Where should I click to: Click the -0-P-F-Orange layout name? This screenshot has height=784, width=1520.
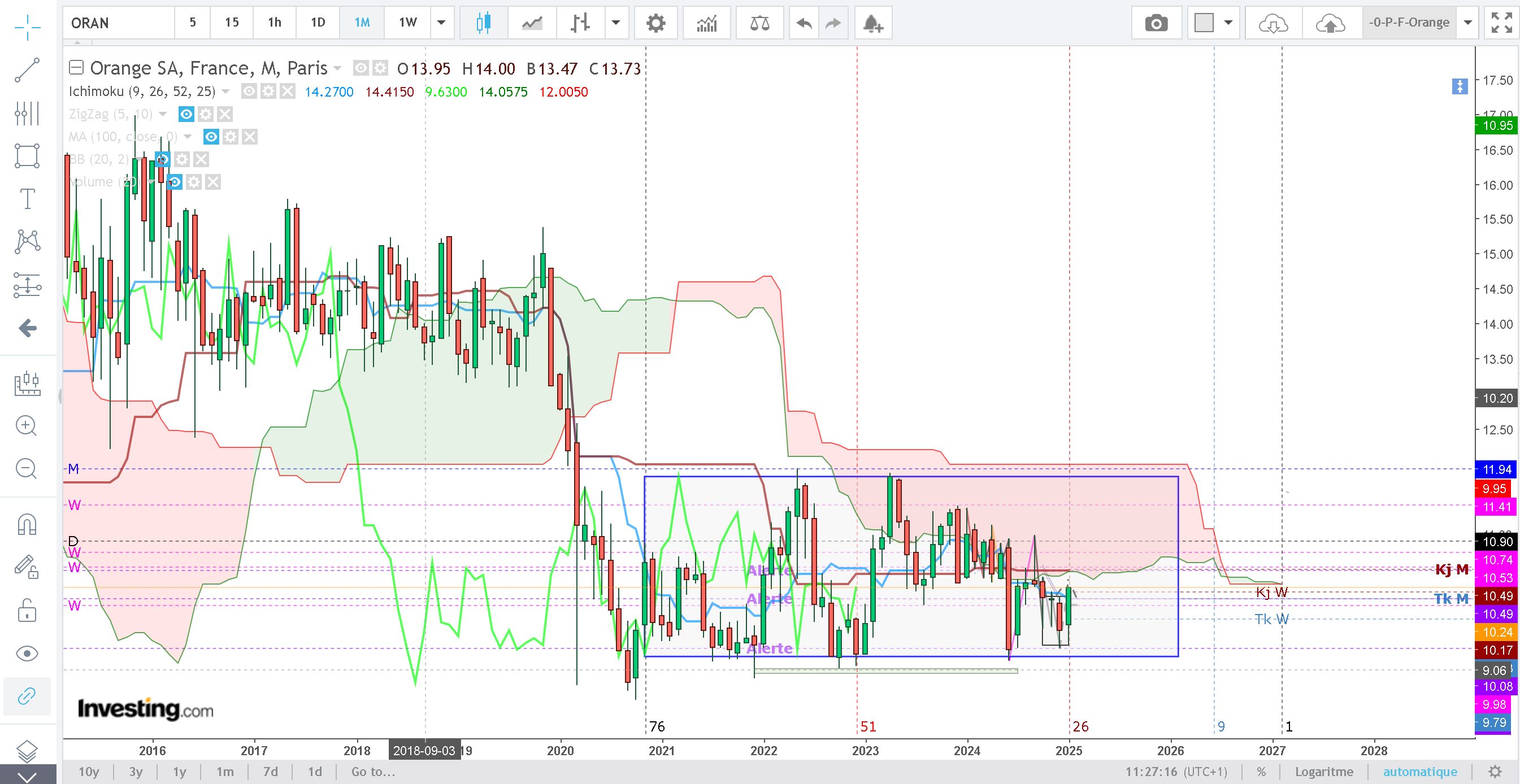pyautogui.click(x=1409, y=23)
